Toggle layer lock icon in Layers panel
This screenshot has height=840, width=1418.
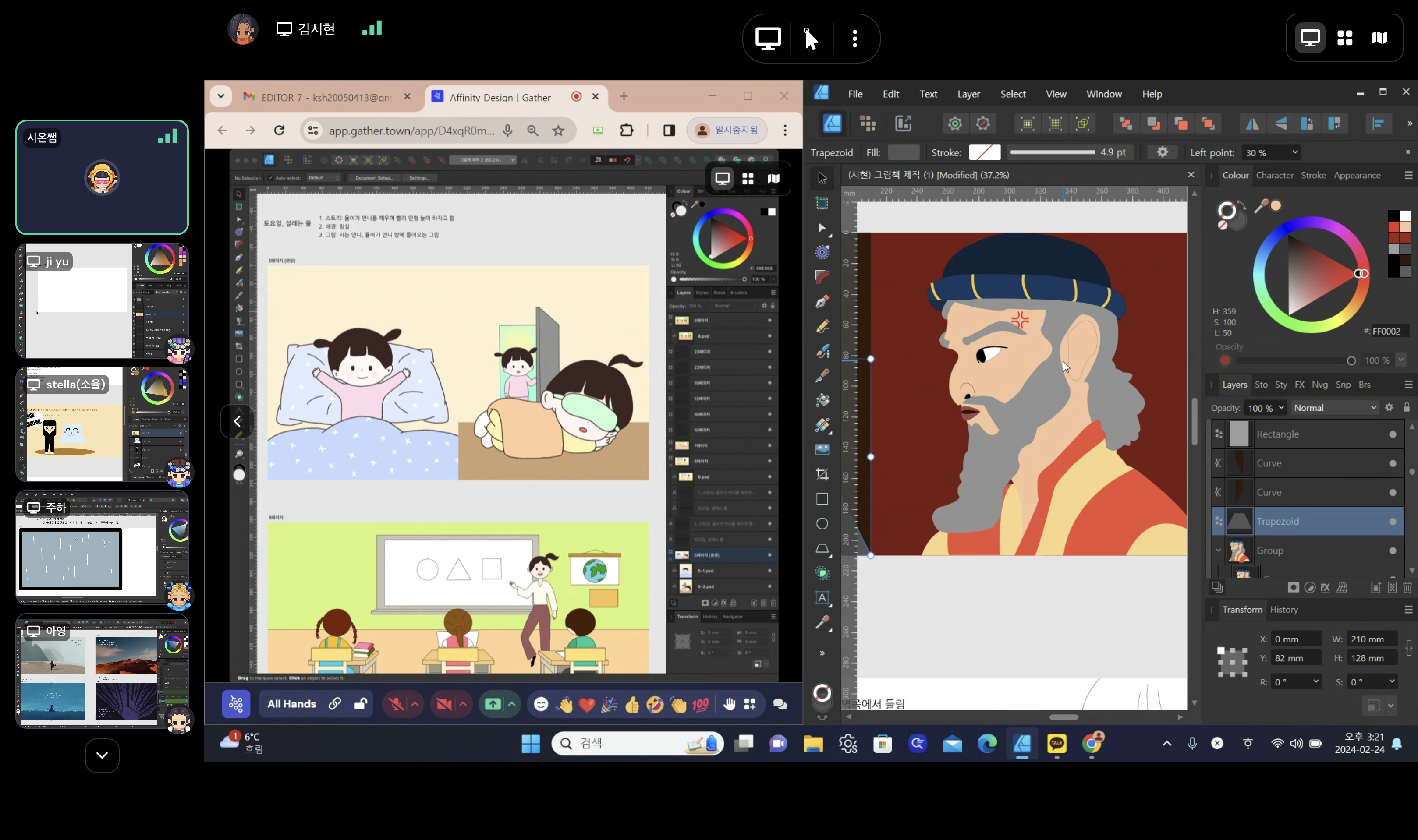pos(1407,408)
